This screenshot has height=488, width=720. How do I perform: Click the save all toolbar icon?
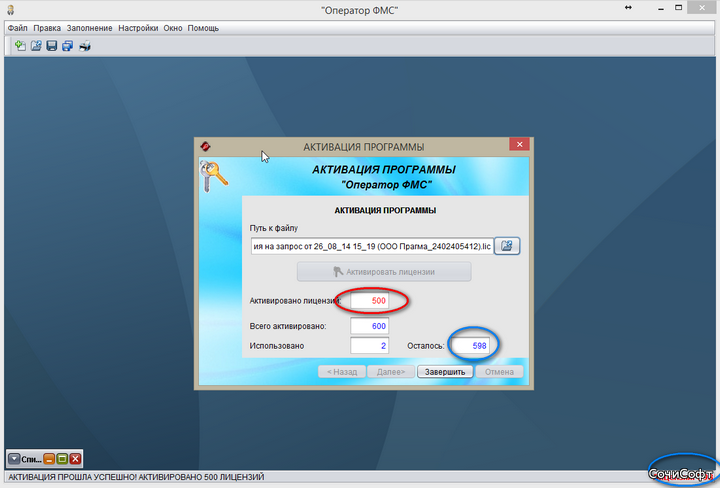pyautogui.click(x=68, y=45)
